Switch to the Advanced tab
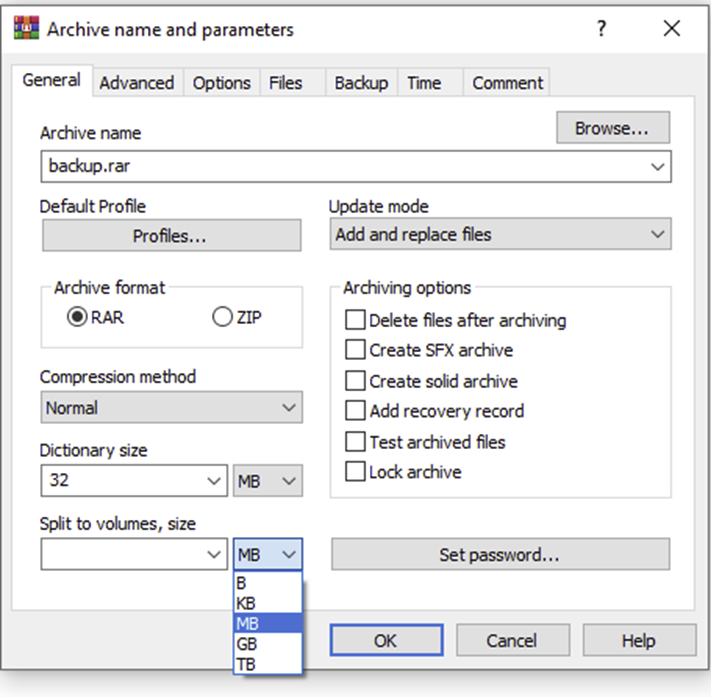The height and width of the screenshot is (697, 711). (x=136, y=83)
